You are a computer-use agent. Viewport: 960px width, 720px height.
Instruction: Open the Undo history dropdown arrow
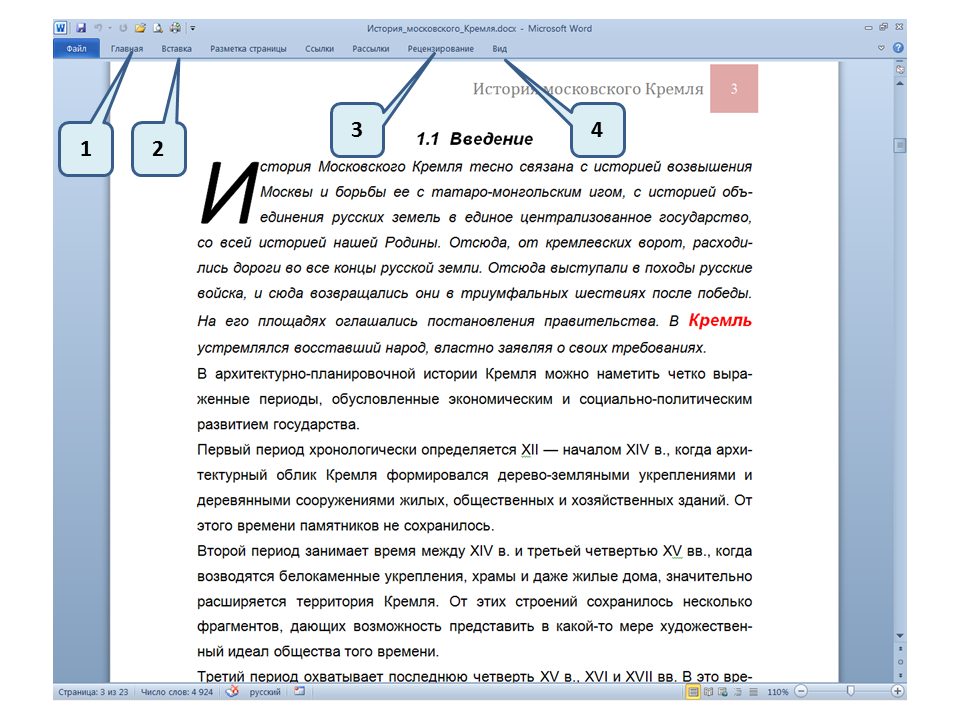click(109, 29)
